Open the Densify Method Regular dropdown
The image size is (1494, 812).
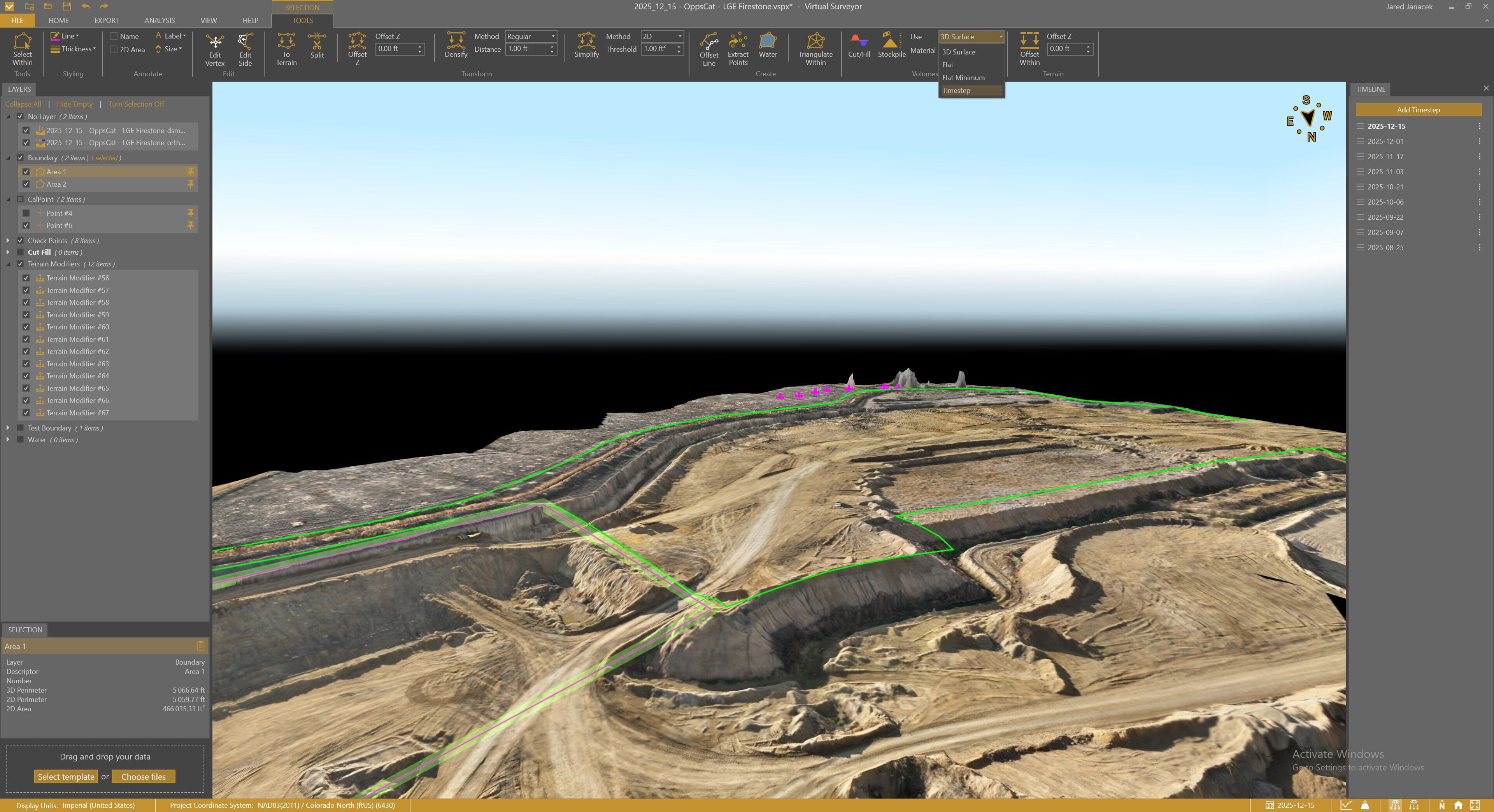tap(531, 36)
